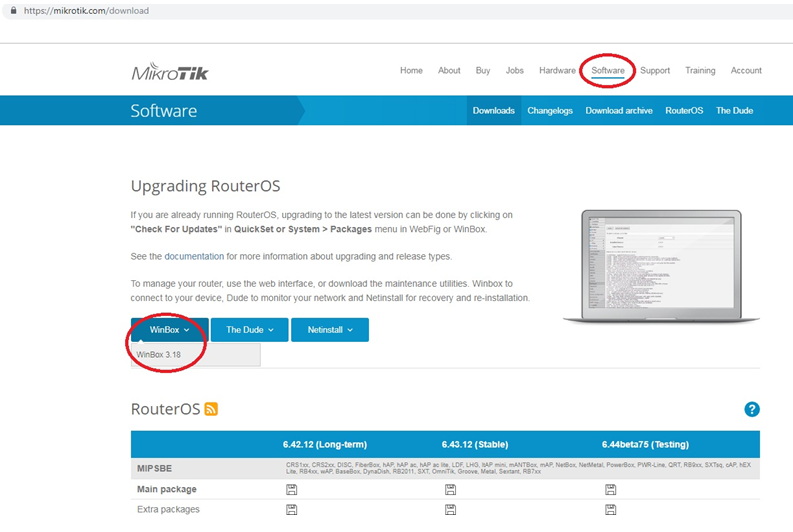Download Main package for 6.42.12 Long-term

pyautogui.click(x=291, y=489)
